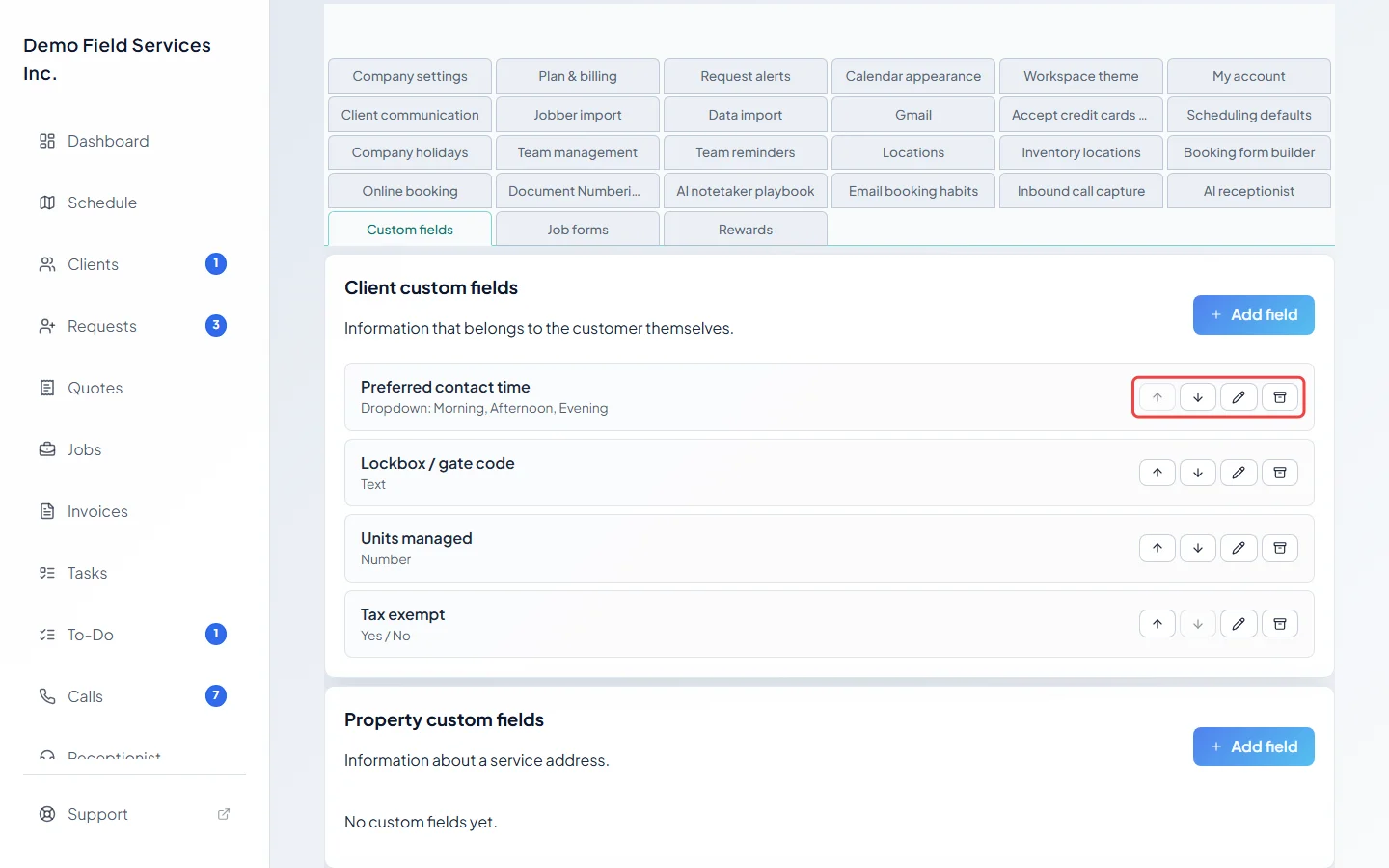Add a client custom field
Screen dimensions: 1389x868
click(1254, 314)
